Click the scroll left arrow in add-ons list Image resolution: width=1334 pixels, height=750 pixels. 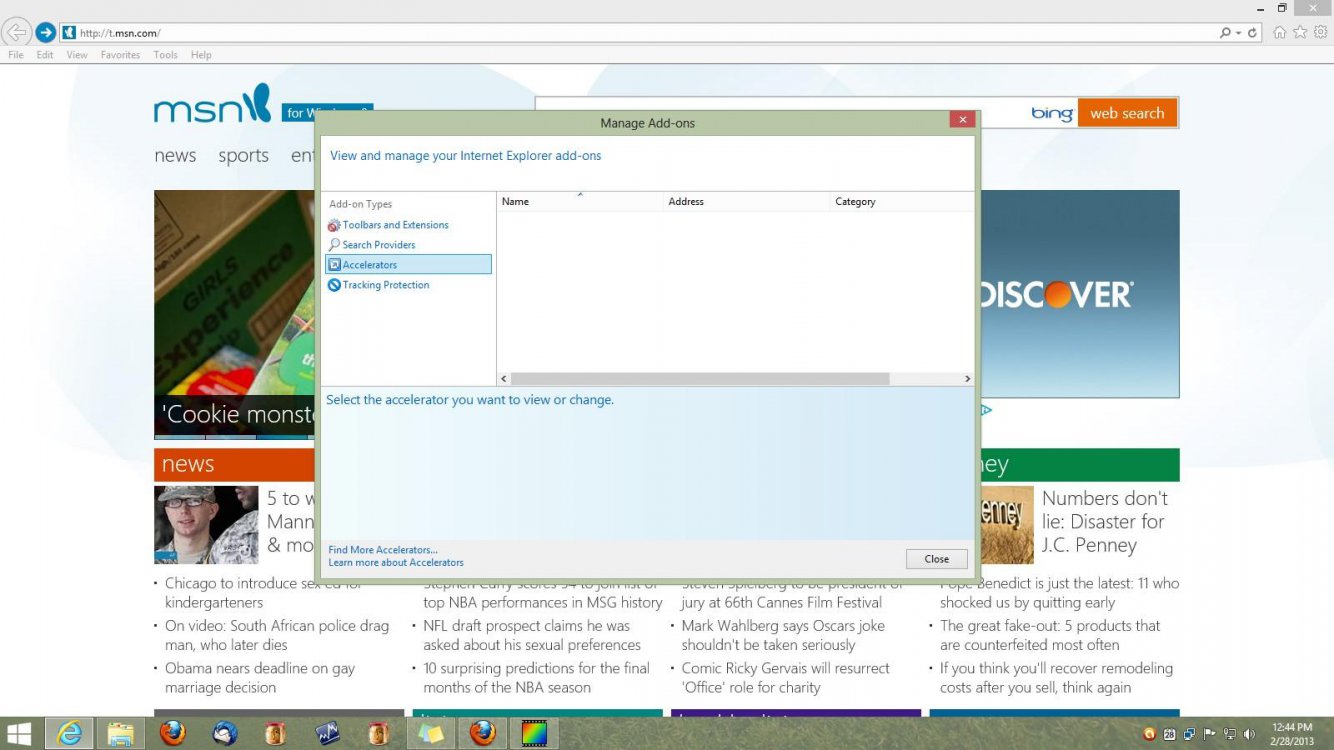point(503,379)
